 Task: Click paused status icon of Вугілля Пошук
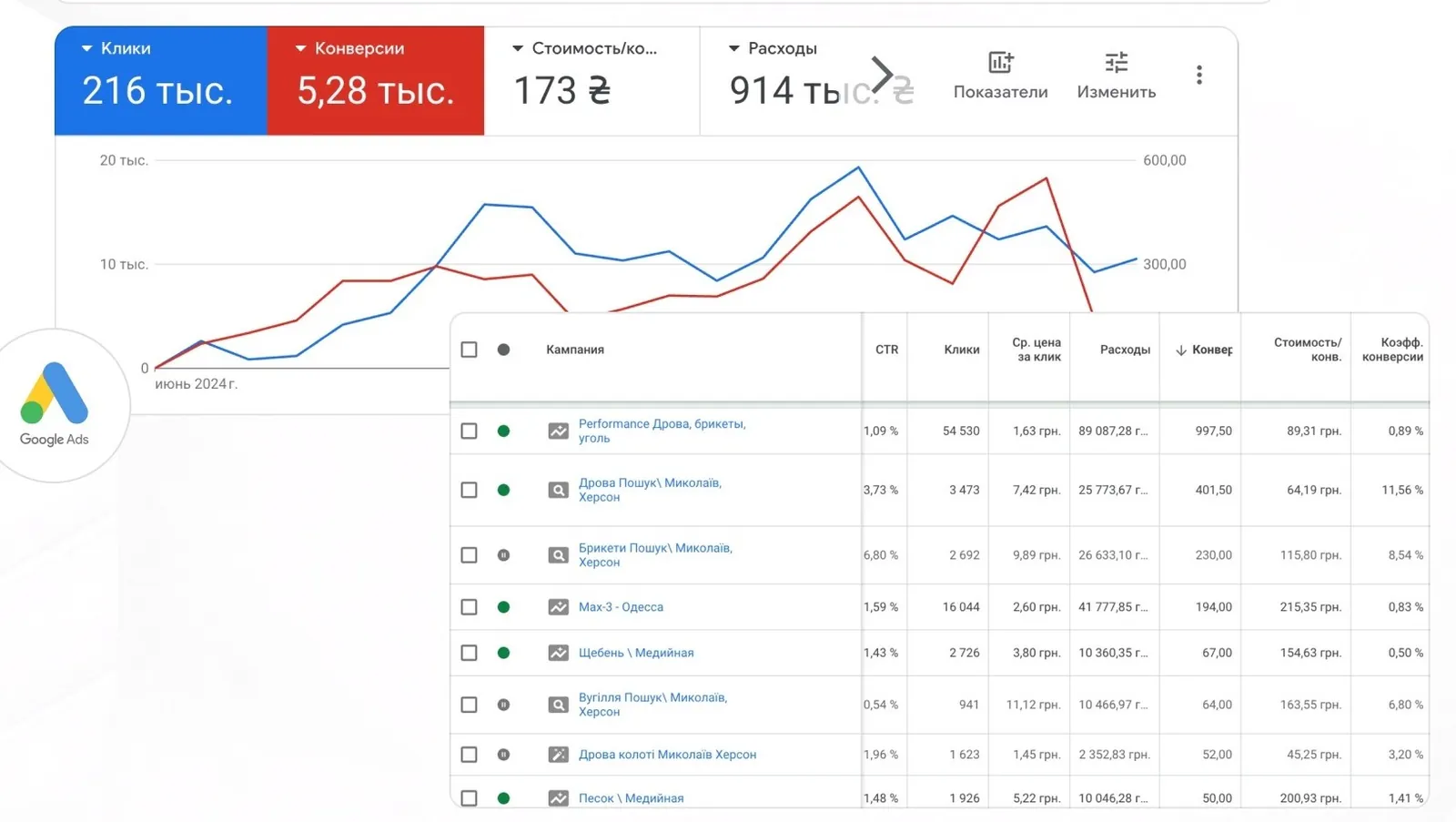coord(503,705)
